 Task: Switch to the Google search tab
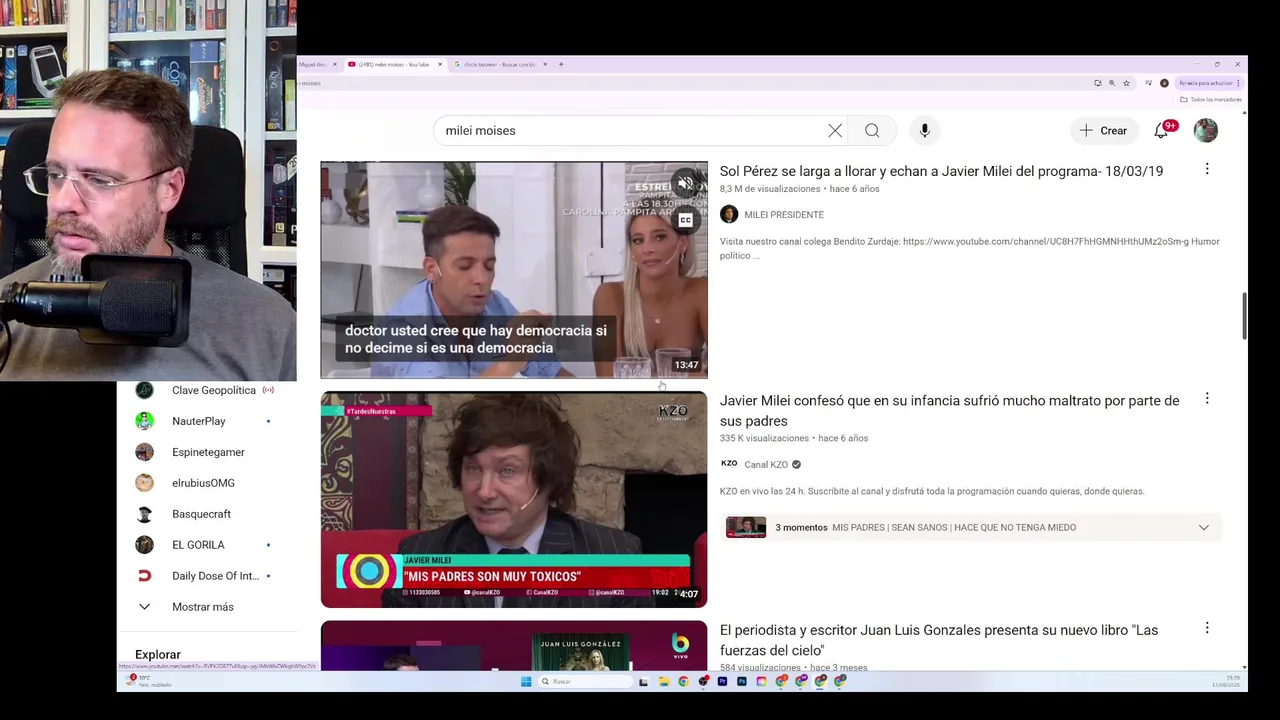[498, 64]
